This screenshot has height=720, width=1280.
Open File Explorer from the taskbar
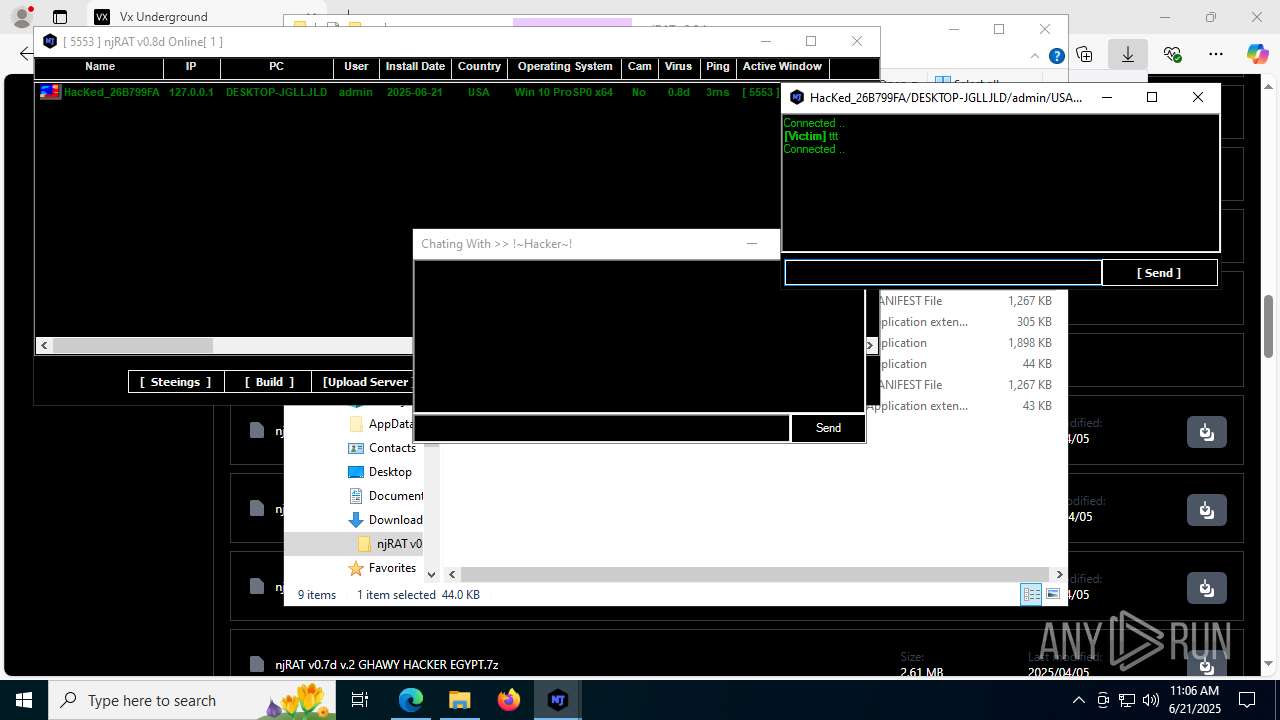(459, 700)
